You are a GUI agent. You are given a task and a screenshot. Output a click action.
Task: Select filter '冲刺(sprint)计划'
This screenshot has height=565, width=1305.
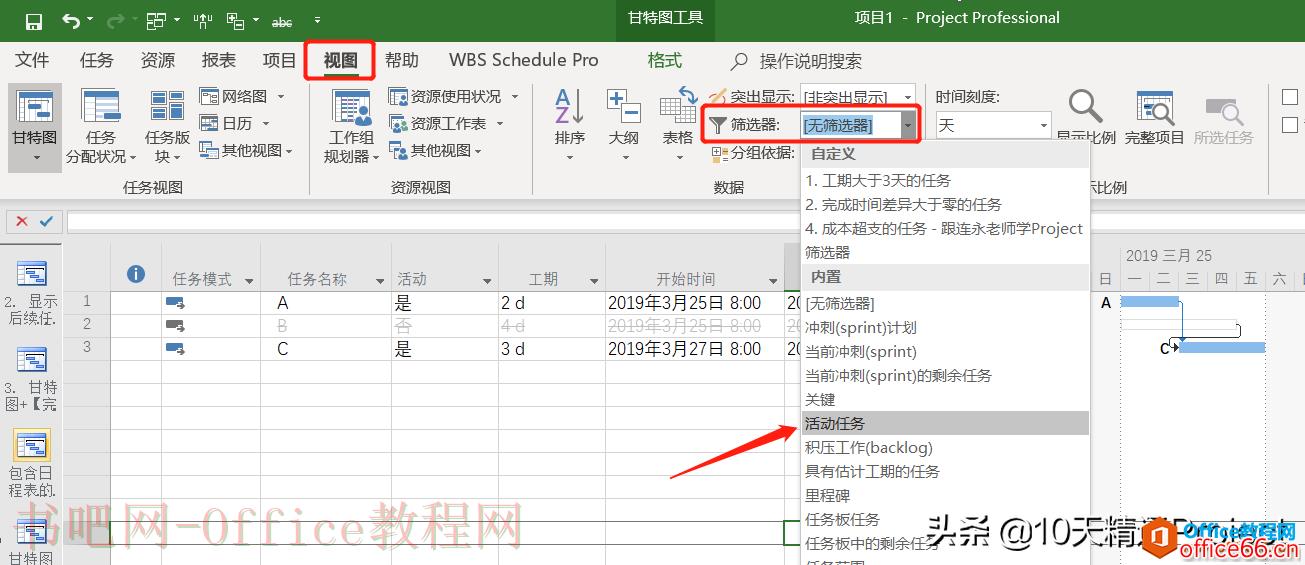click(x=945, y=327)
